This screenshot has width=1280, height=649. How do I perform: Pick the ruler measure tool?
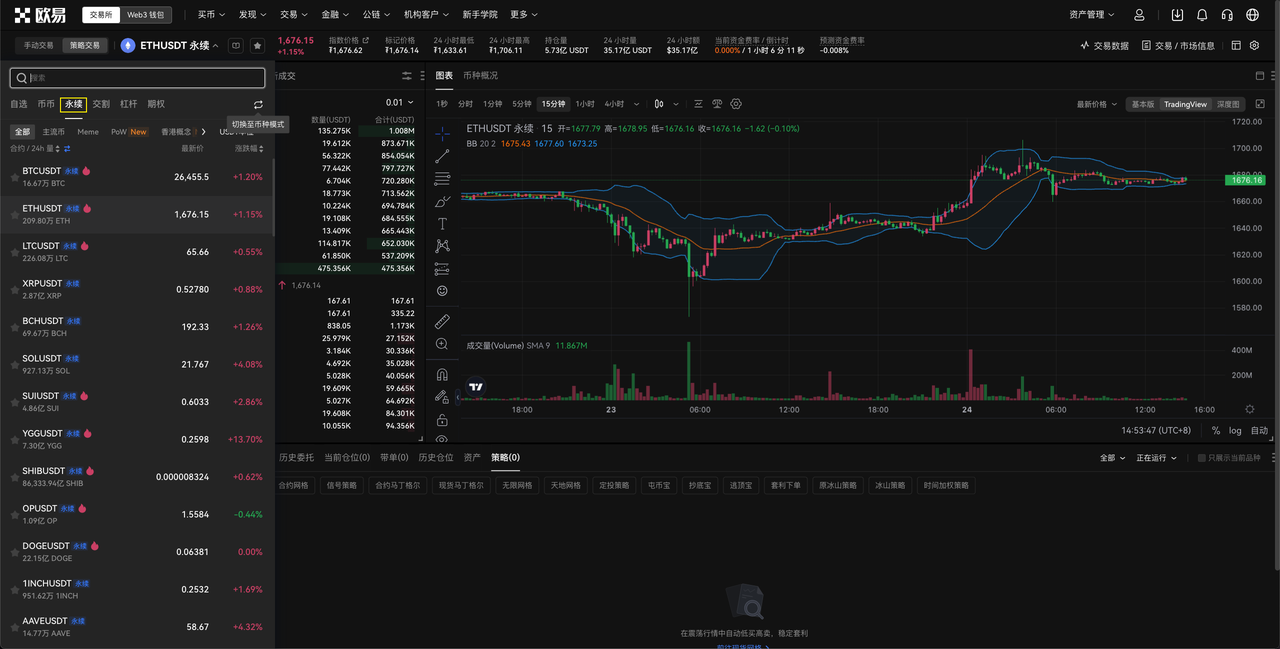442,322
